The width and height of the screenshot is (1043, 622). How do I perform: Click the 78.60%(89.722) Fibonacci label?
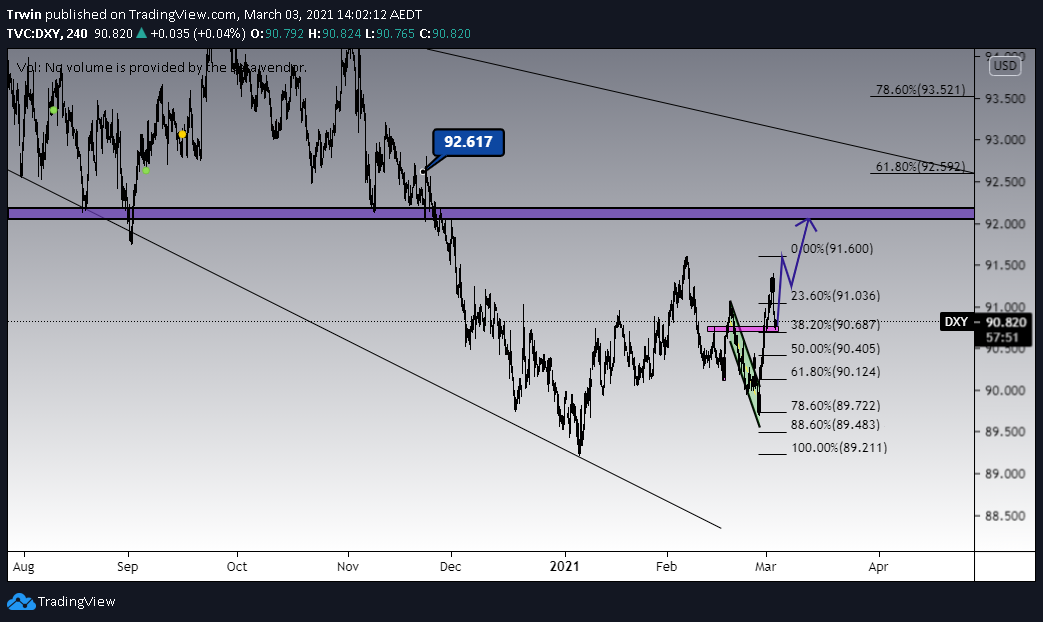(835, 405)
